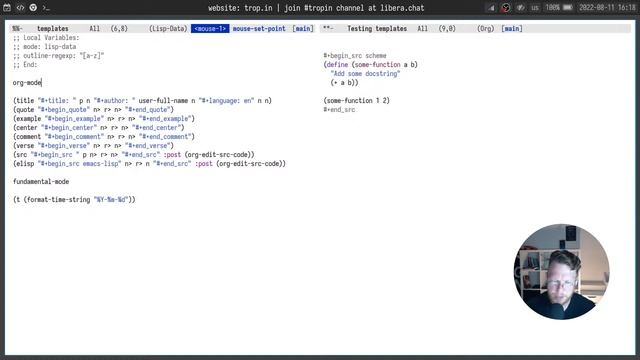
Task: Click the highlighted <mouse-1> key indicator
Action: pyautogui.click(x=210, y=29)
